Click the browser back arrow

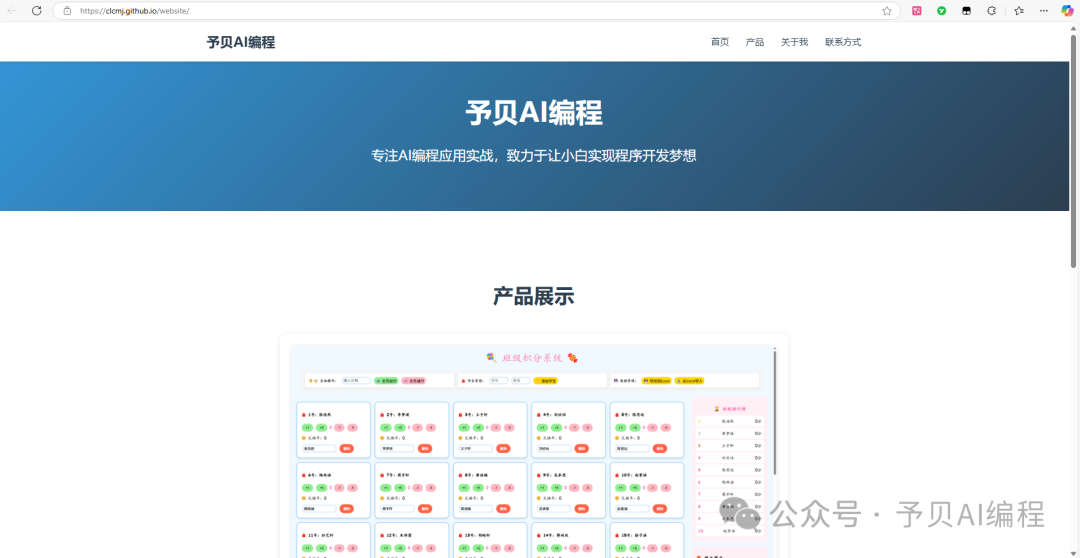12,10
